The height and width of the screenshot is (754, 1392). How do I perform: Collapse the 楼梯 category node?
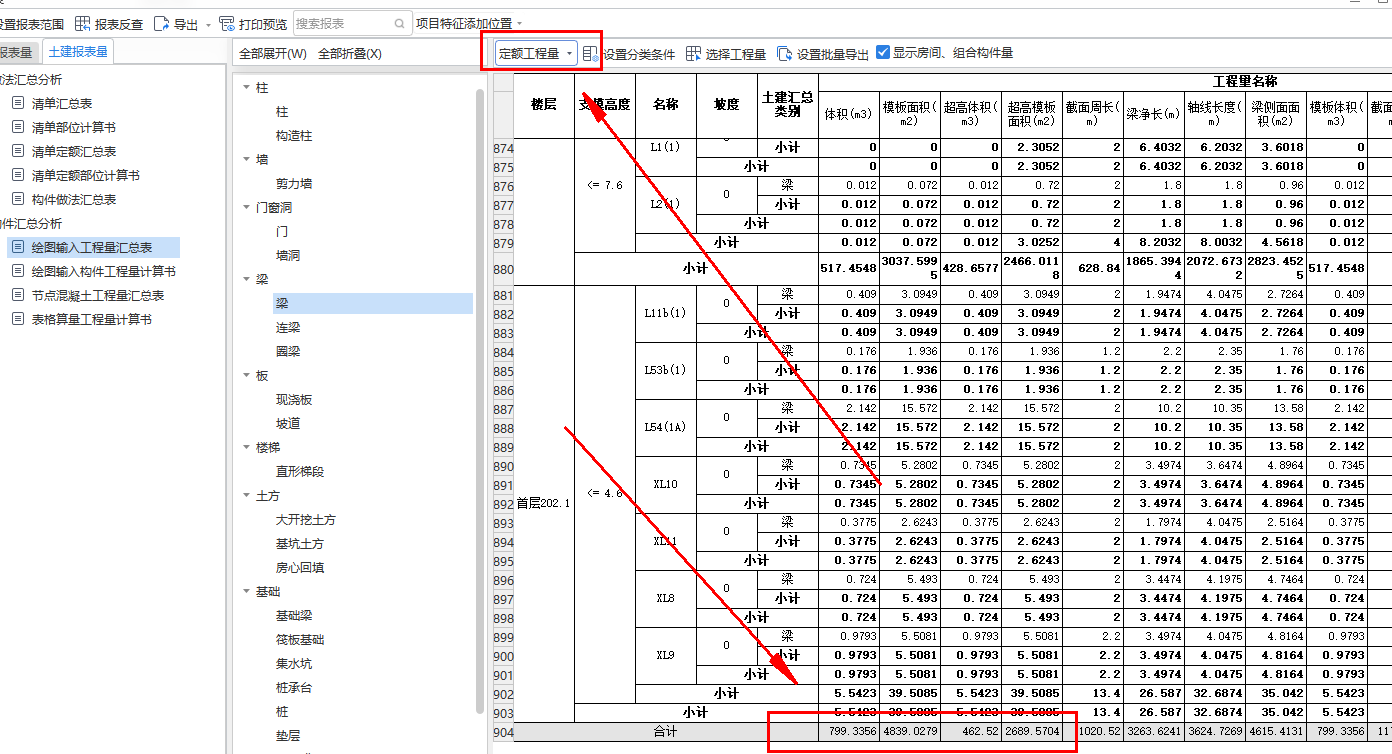tap(246, 447)
